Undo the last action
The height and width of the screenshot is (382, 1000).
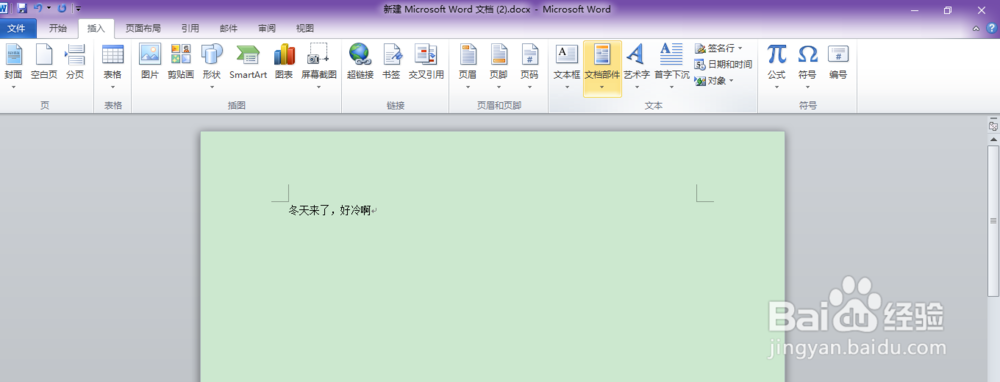(38, 8)
